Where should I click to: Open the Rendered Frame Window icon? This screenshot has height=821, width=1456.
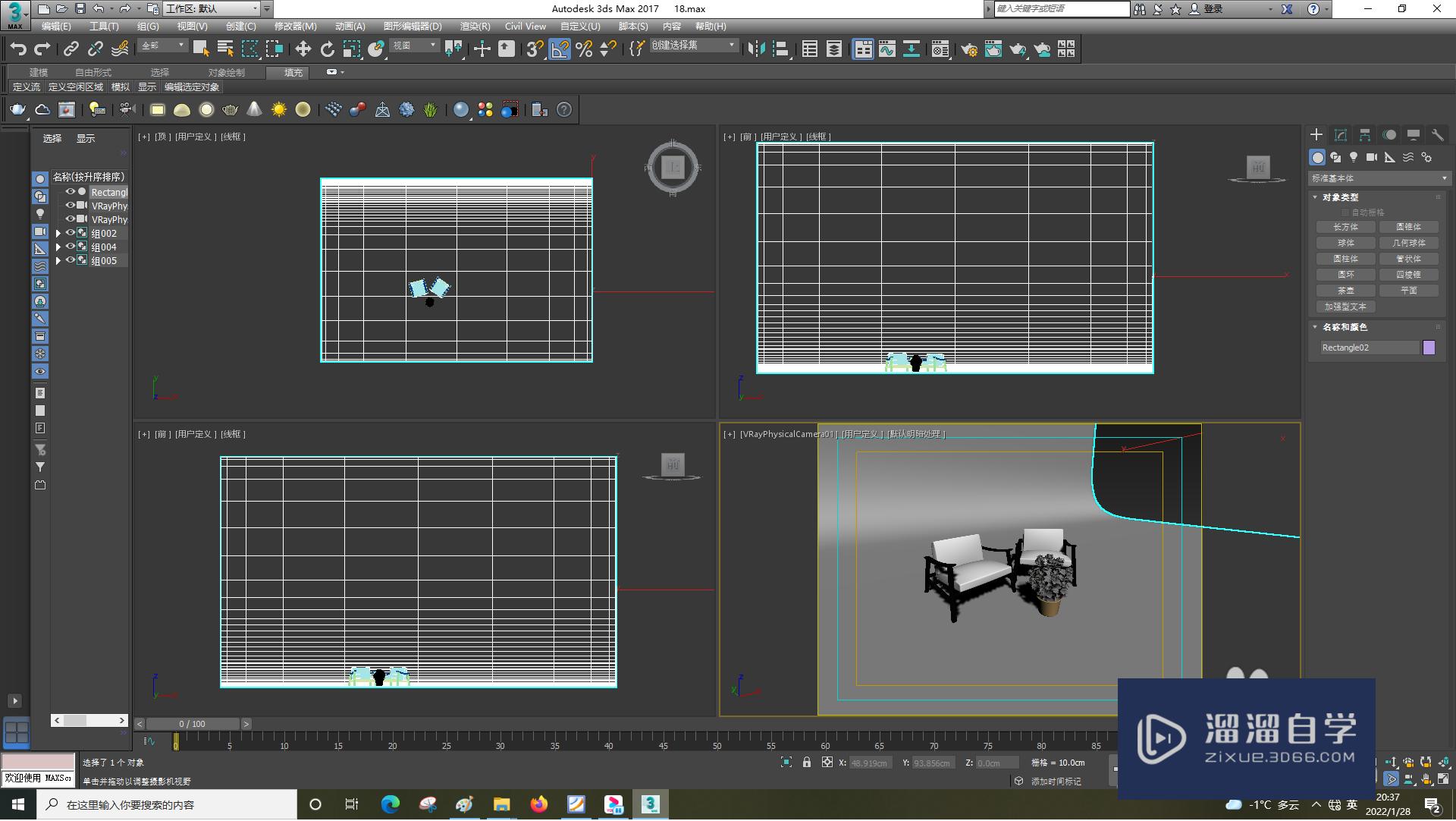pyautogui.click(x=993, y=49)
